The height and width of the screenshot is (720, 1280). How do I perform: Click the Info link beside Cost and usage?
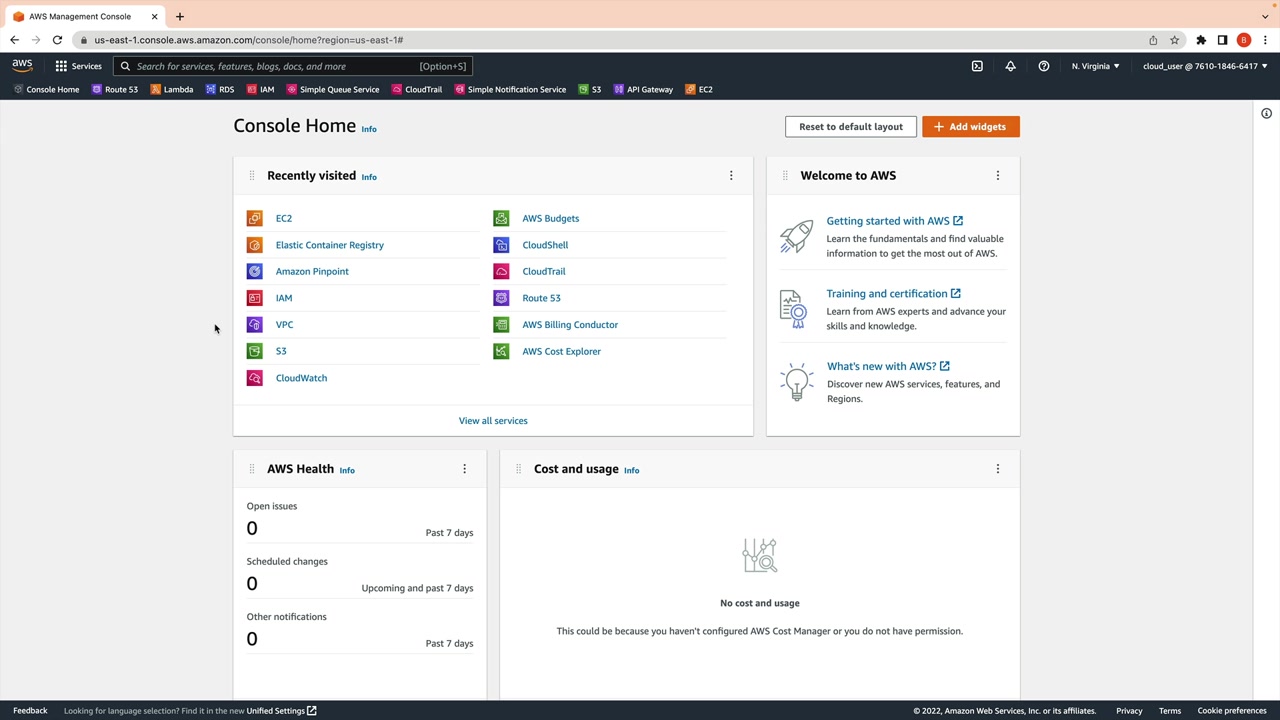[x=631, y=470]
